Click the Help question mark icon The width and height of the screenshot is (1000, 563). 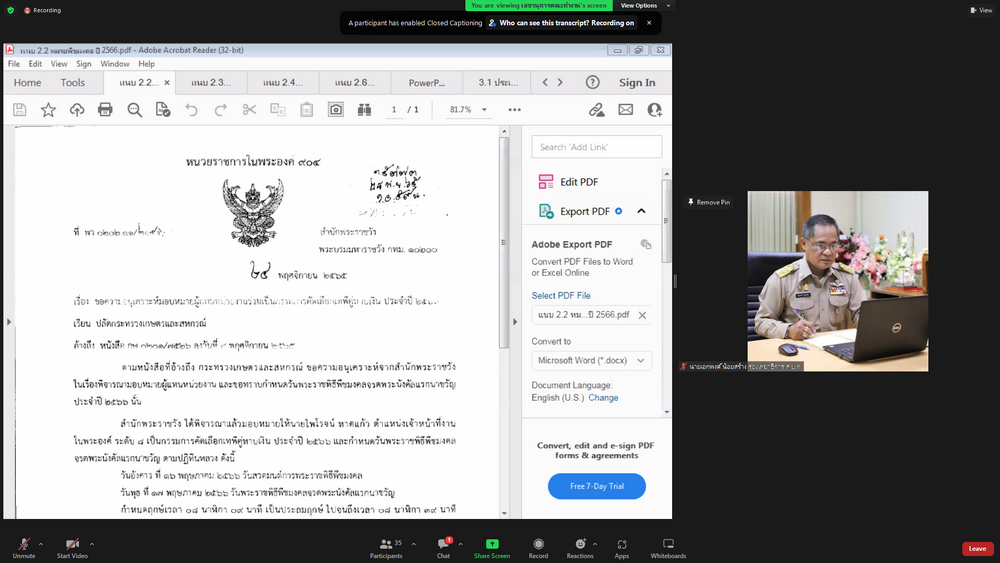[x=592, y=82]
